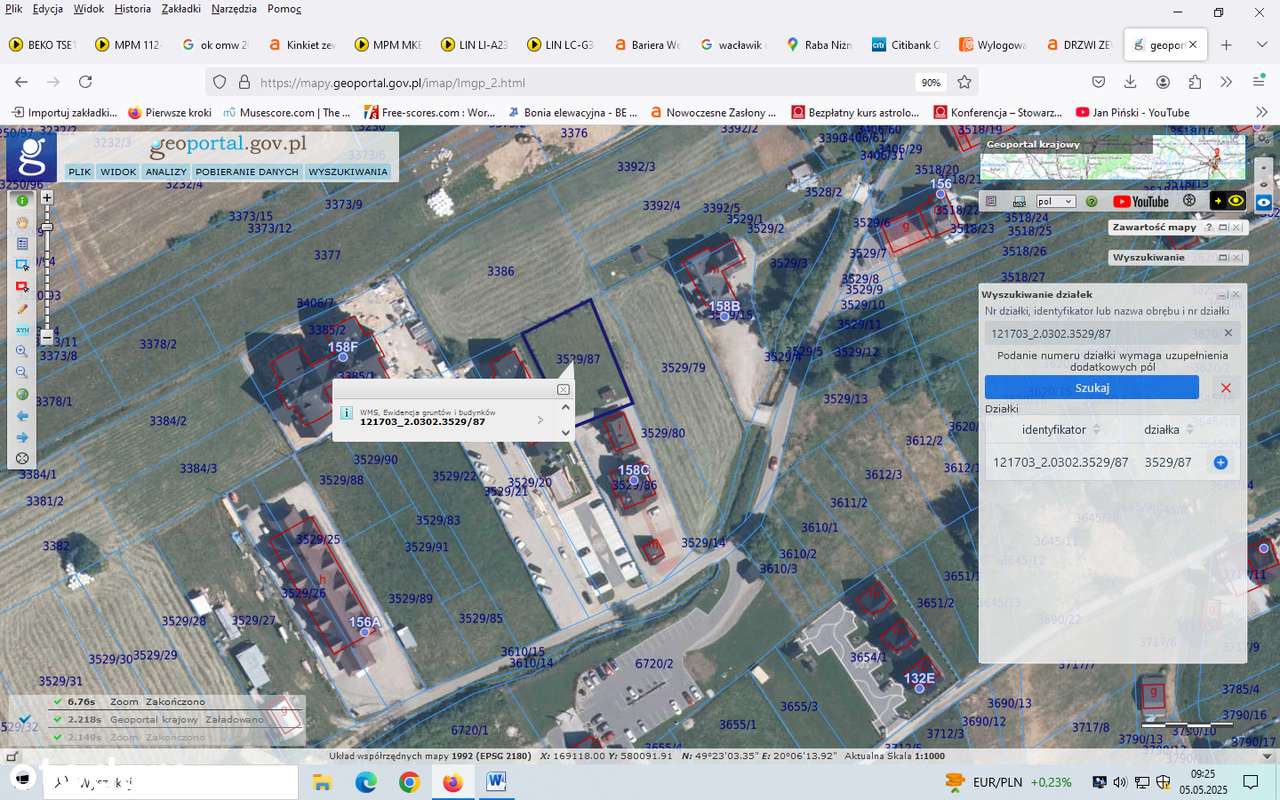Show full extent with globe tool

pyautogui.click(x=22, y=394)
